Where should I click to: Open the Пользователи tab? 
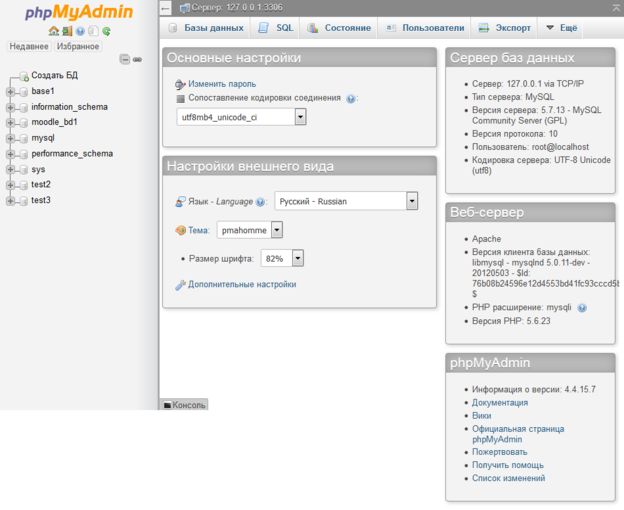click(x=425, y=28)
